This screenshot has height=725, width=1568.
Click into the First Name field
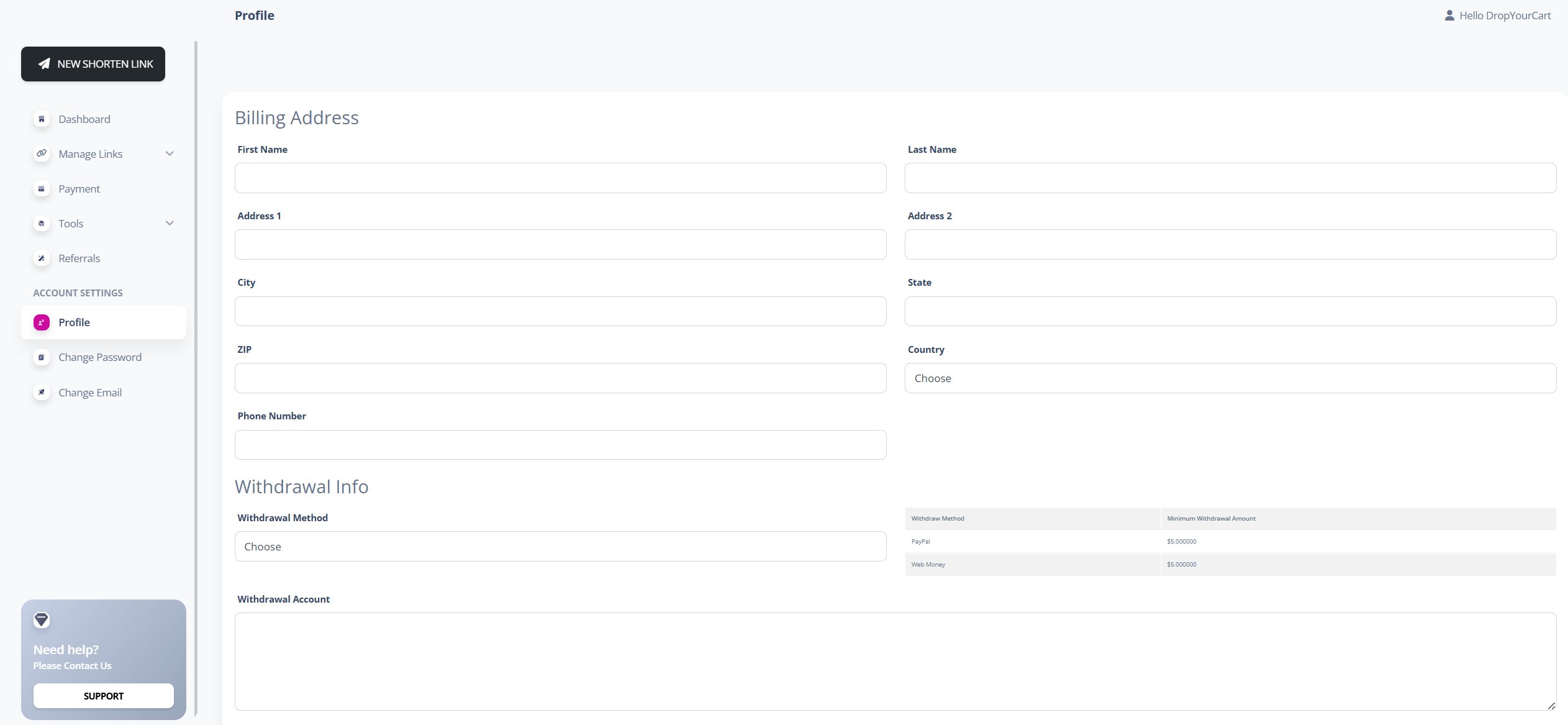tap(560, 178)
